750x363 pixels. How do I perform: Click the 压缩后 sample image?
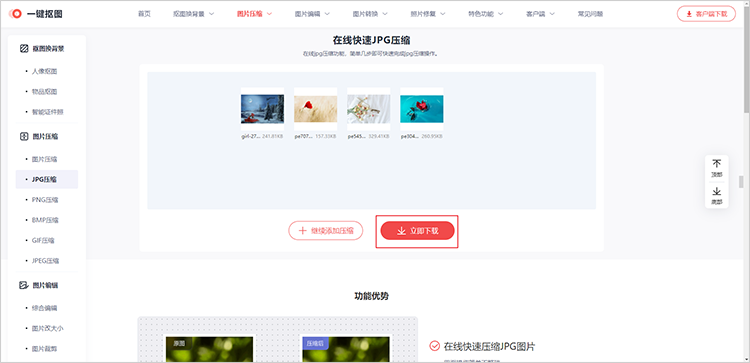(346, 349)
